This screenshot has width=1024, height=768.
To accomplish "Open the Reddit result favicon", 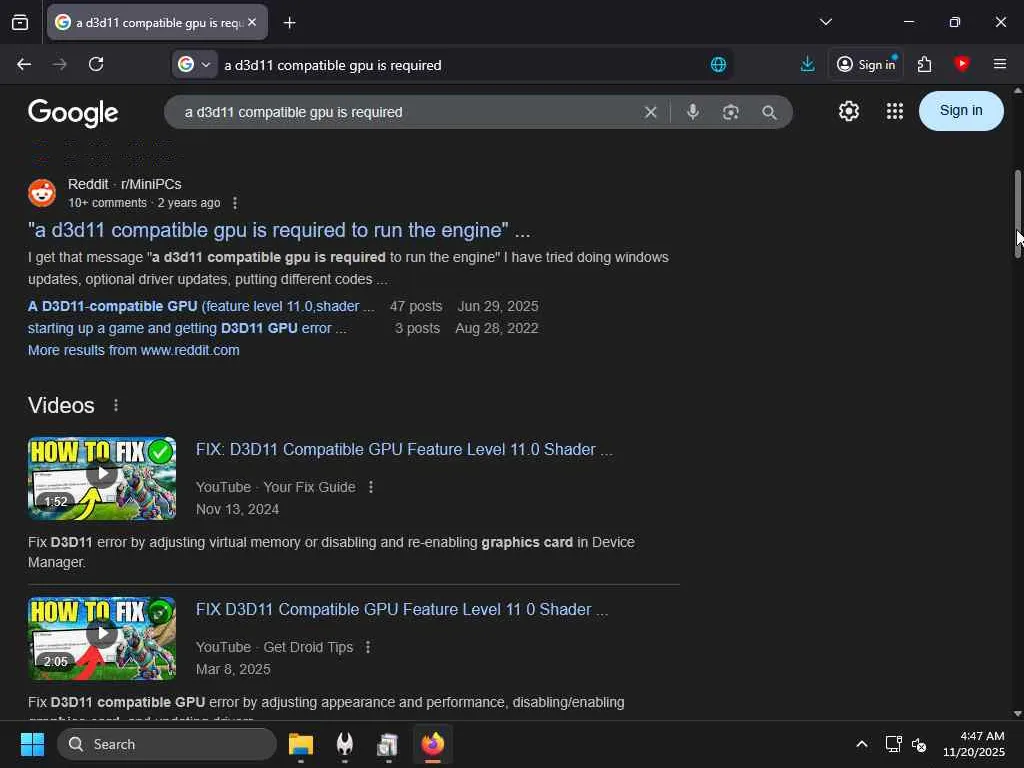I will (42, 193).
